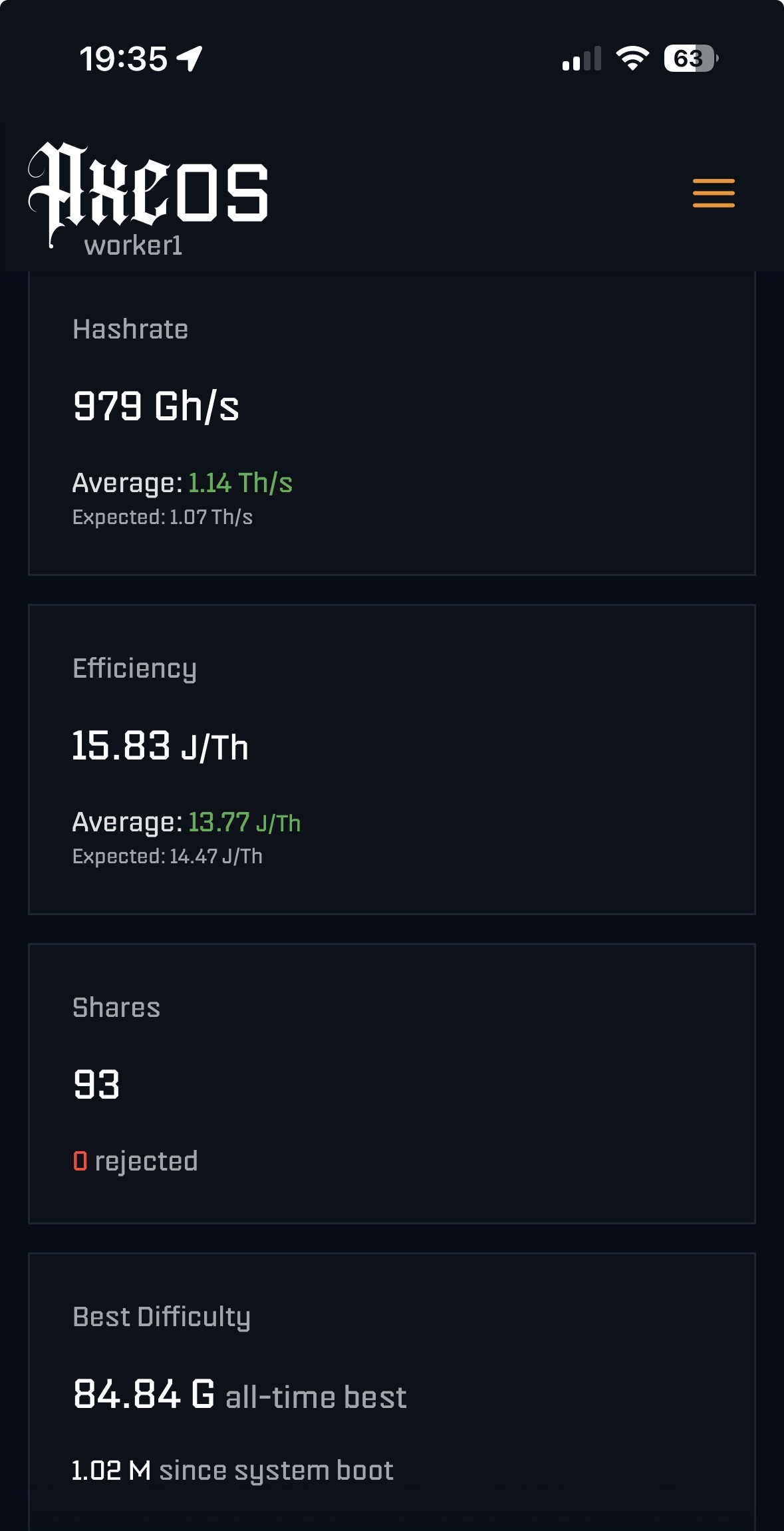Screen dimensions: 784x1531
Task: Tap the worker1 hostname label
Action: click(x=133, y=246)
